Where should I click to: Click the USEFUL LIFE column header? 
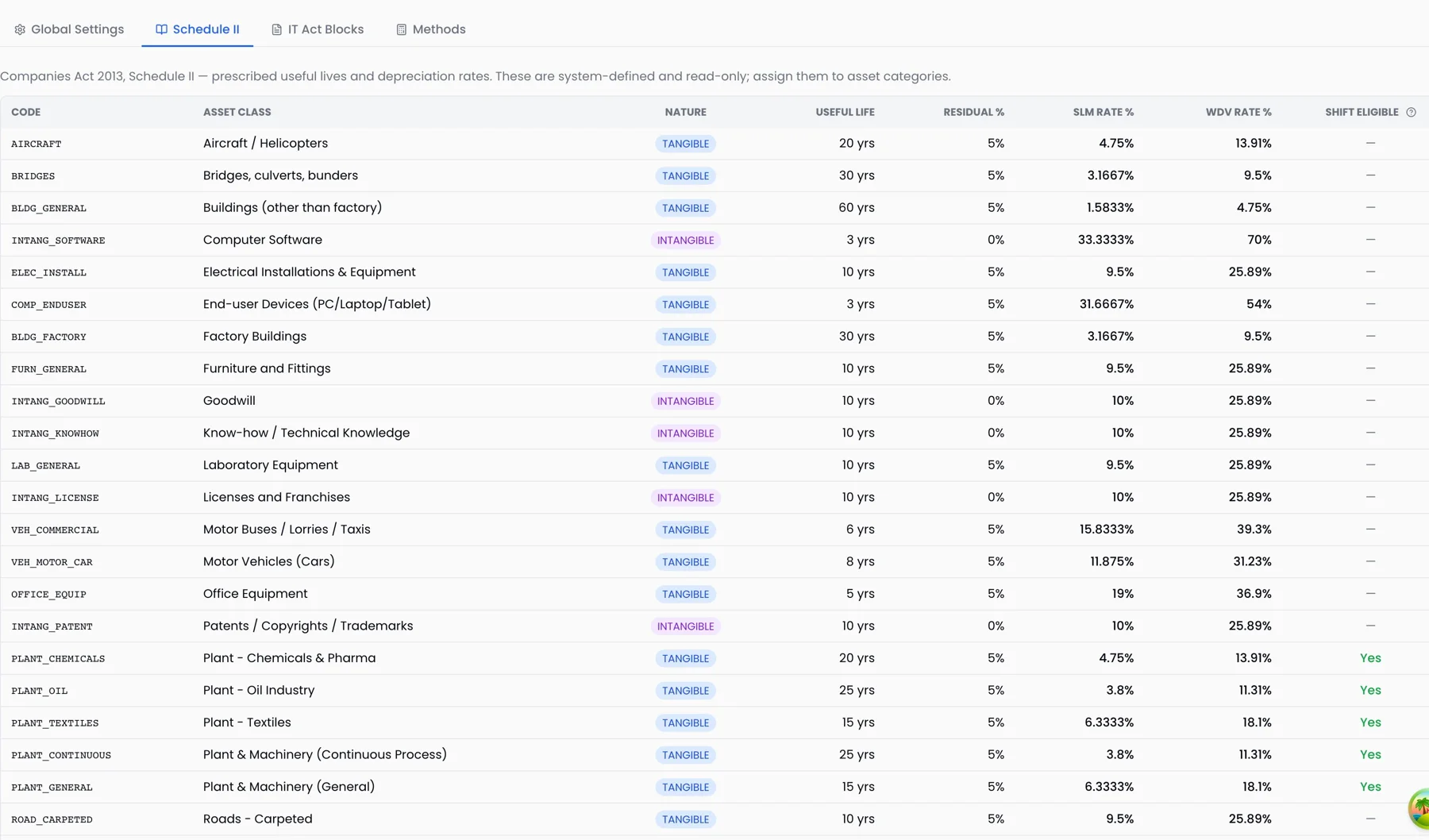[845, 112]
